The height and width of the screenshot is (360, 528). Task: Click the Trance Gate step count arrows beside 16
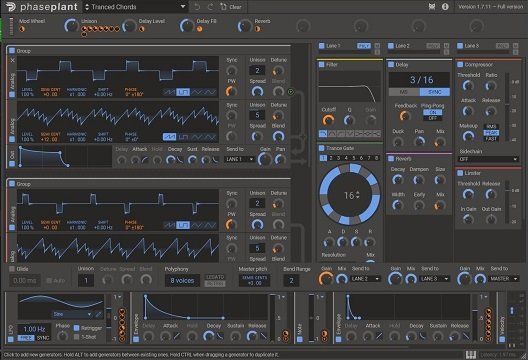pyautogui.click(x=357, y=195)
